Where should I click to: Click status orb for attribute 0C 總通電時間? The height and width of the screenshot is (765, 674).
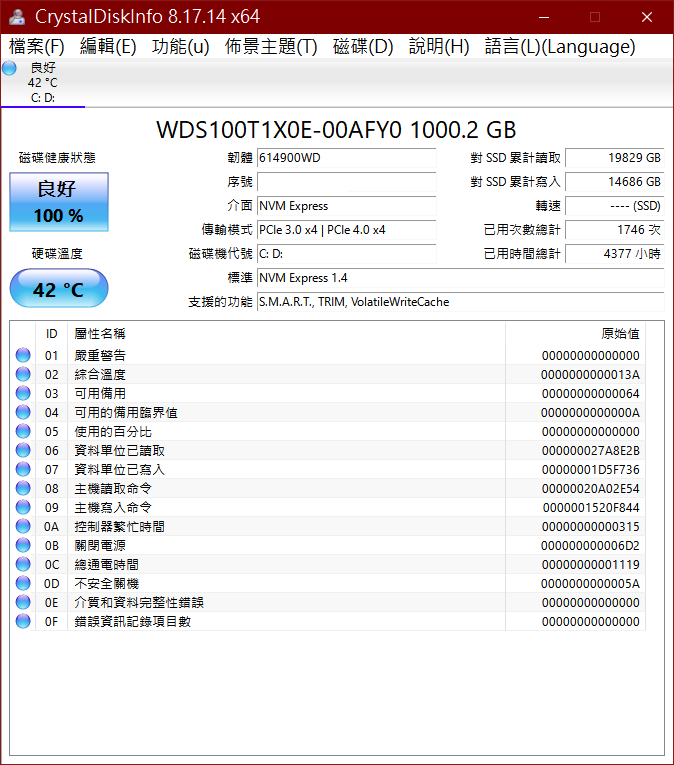click(23, 564)
